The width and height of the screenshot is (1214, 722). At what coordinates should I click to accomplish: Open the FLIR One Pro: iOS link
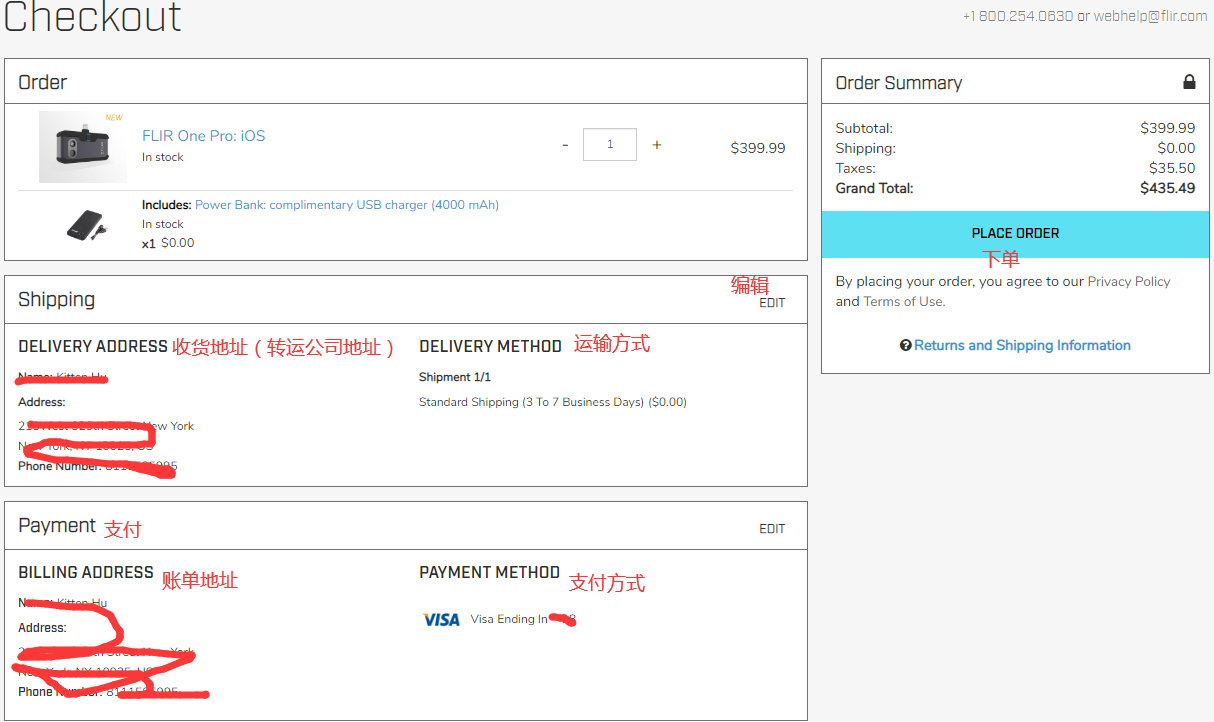point(203,136)
